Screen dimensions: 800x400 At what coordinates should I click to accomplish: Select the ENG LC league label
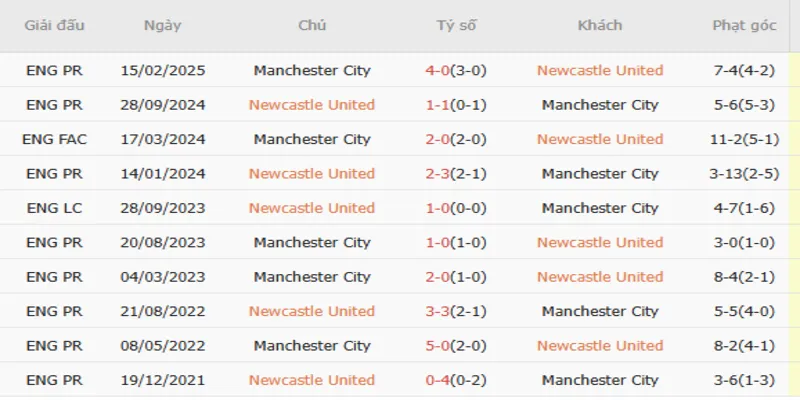(54, 208)
